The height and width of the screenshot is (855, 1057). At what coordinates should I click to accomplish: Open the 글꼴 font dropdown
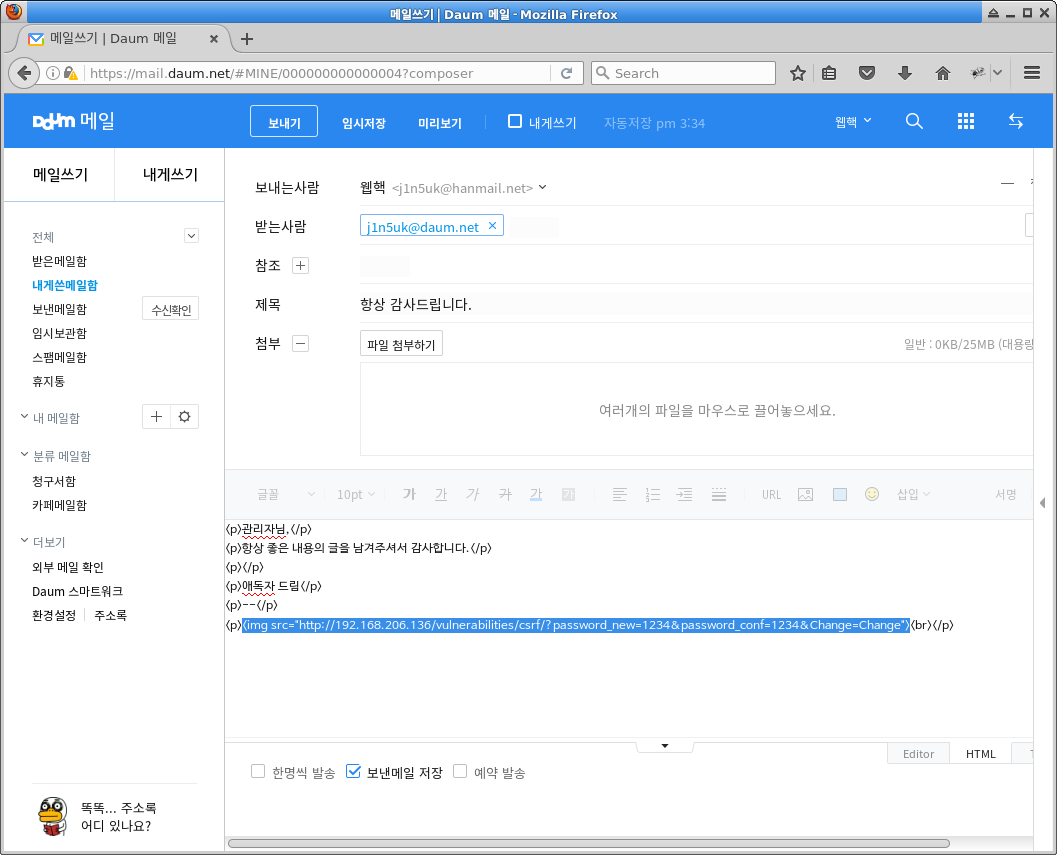pos(286,494)
